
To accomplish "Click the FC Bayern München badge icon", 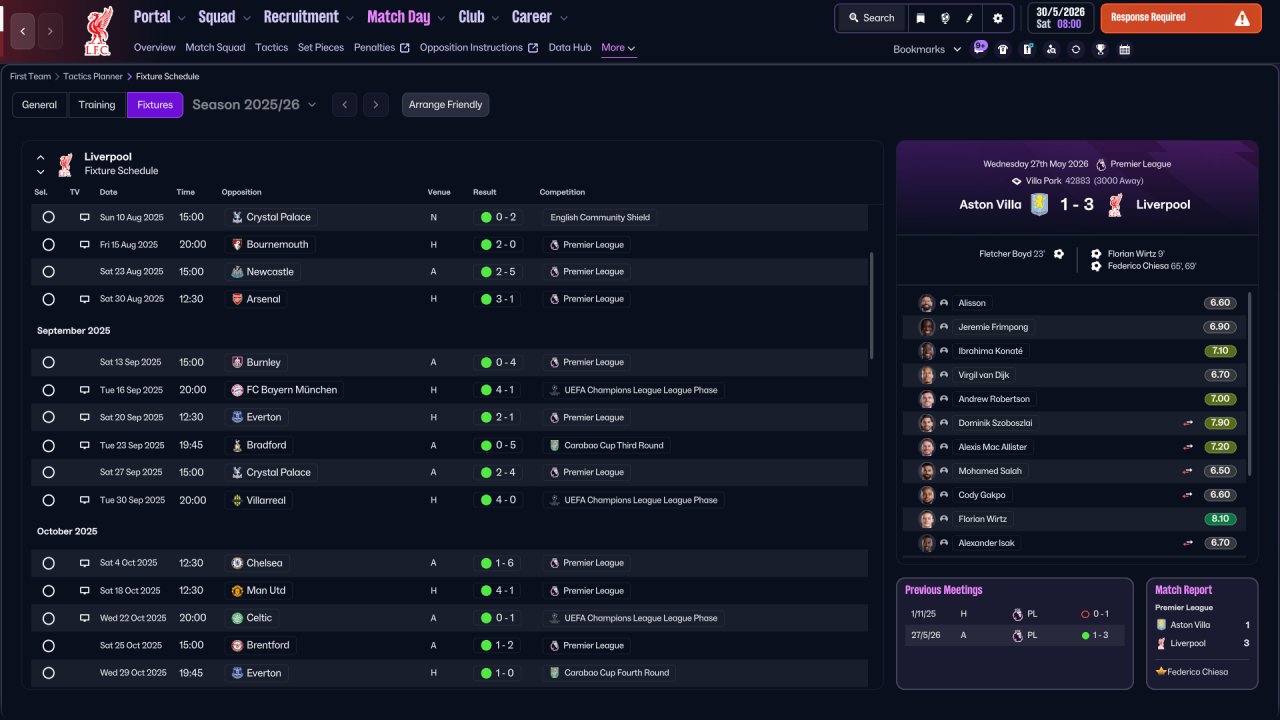I will click(237, 390).
